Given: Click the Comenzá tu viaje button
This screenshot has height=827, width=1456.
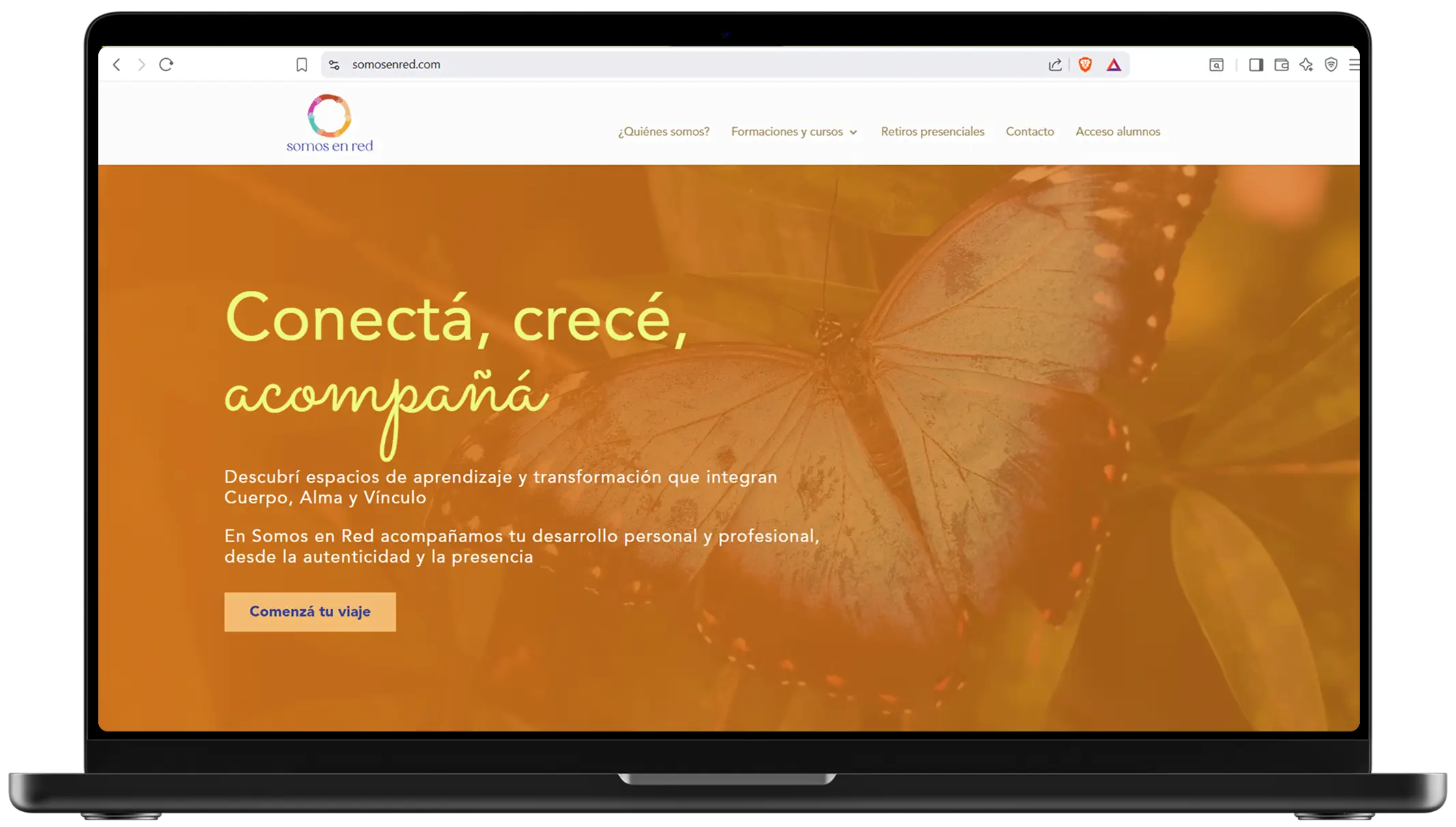Looking at the screenshot, I should click(310, 612).
